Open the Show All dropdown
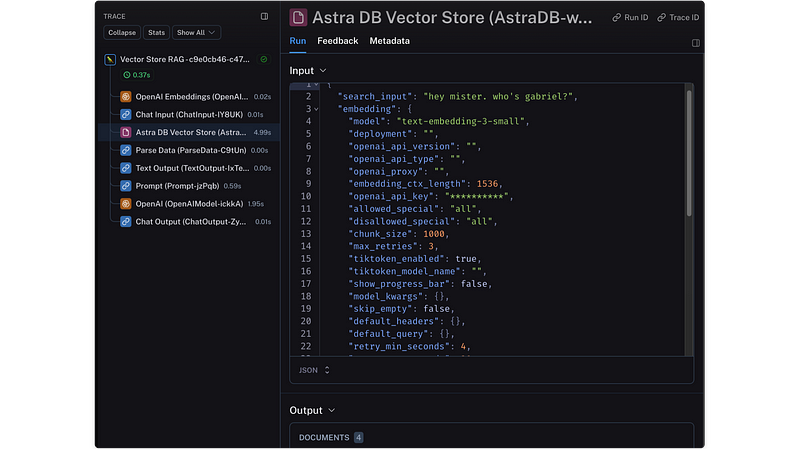The width and height of the screenshot is (800, 449). pos(194,33)
